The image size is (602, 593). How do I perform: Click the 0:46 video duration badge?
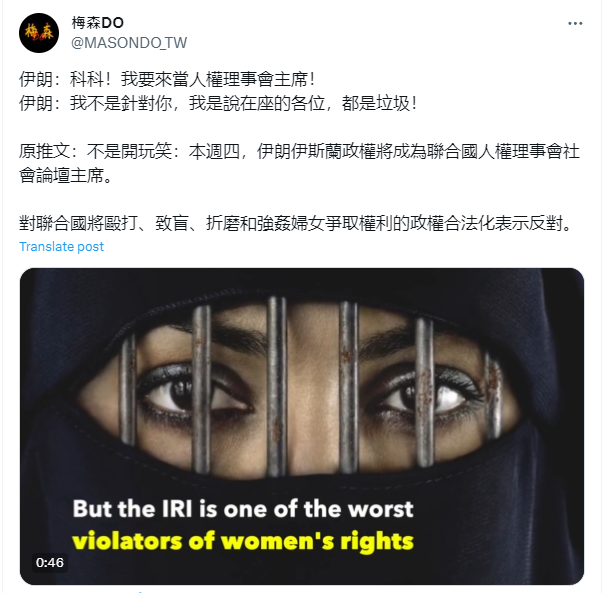pyautogui.click(x=50, y=563)
